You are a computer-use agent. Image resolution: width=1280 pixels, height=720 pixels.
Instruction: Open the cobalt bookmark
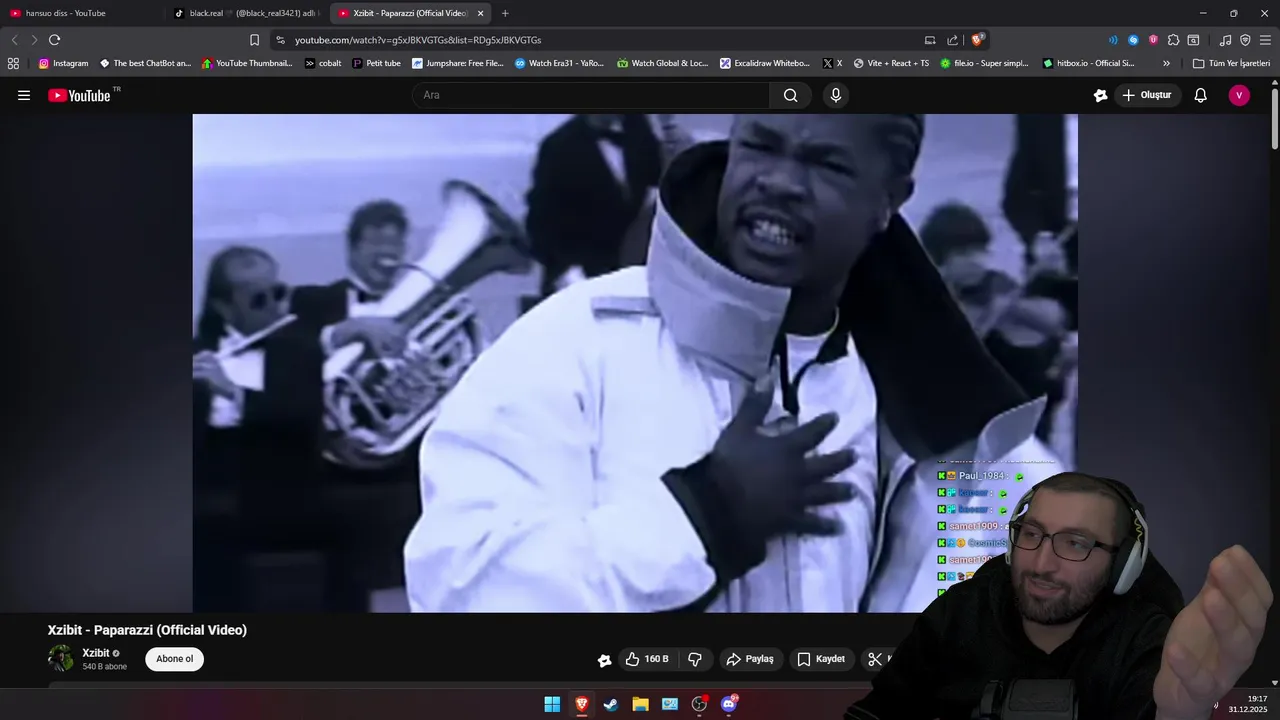(x=323, y=63)
